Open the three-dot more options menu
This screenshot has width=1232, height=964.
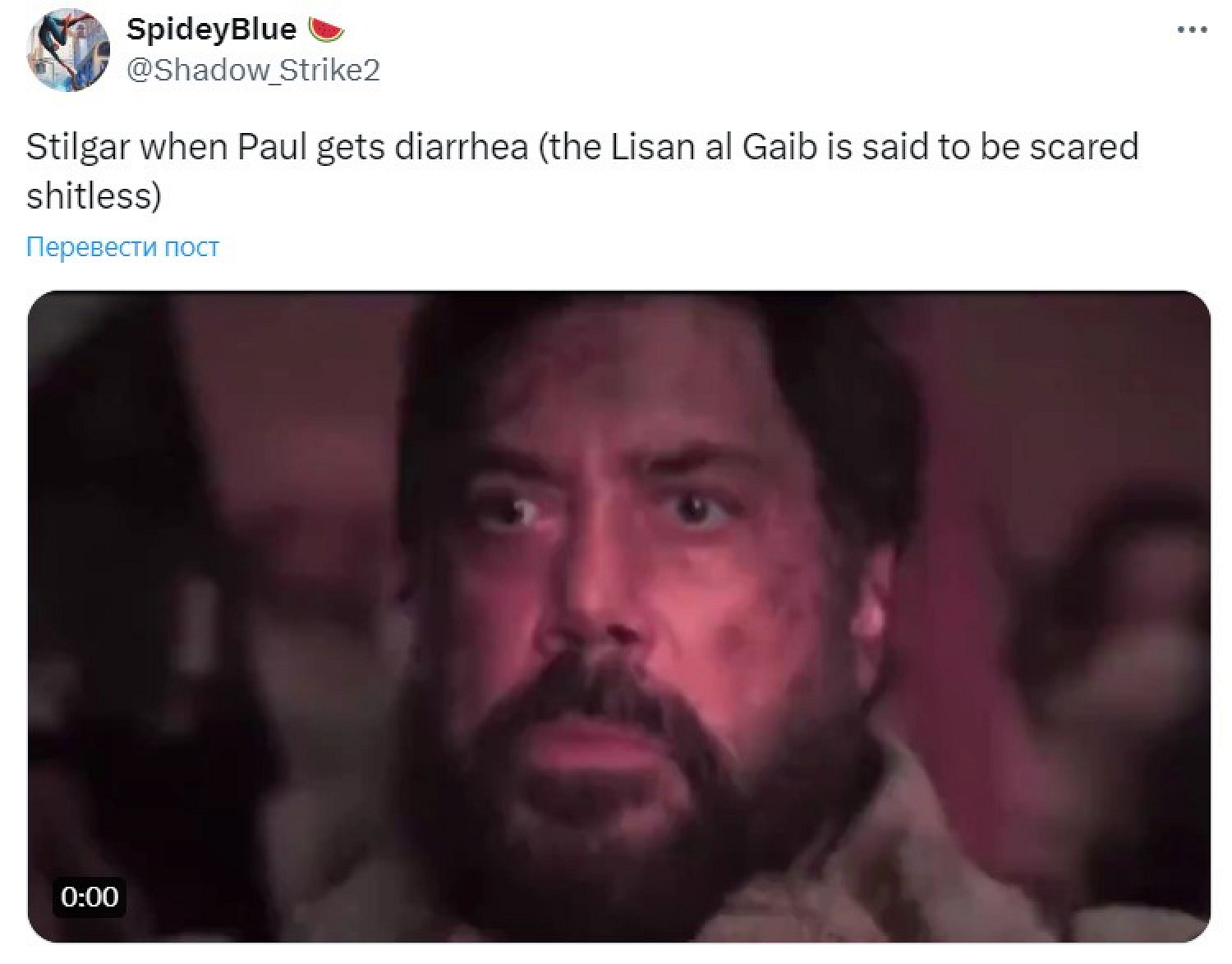click(x=1192, y=30)
